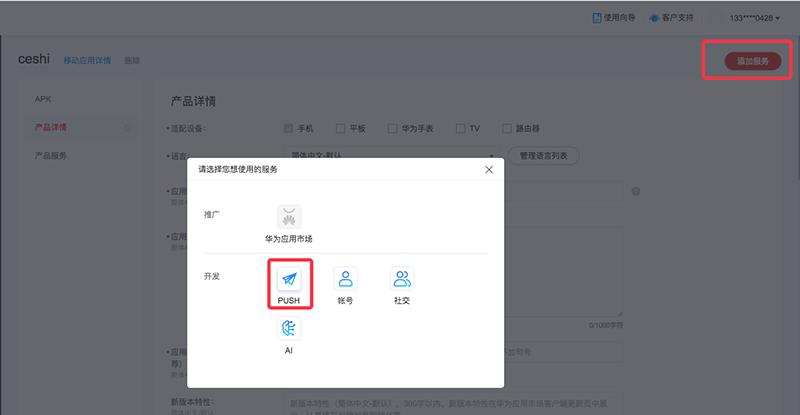
Task: Enable the 平板 device checkbox
Action: (x=341, y=129)
